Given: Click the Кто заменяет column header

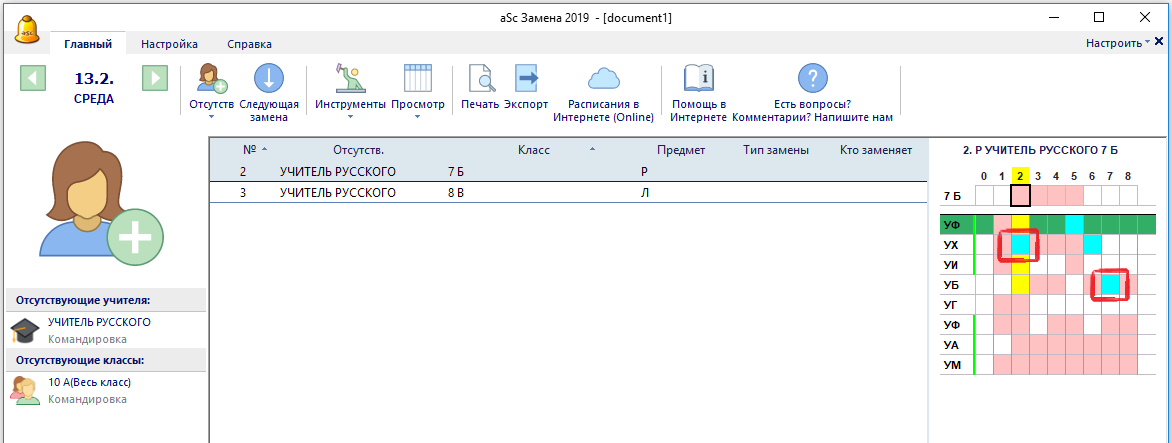Looking at the screenshot, I should pos(875,150).
